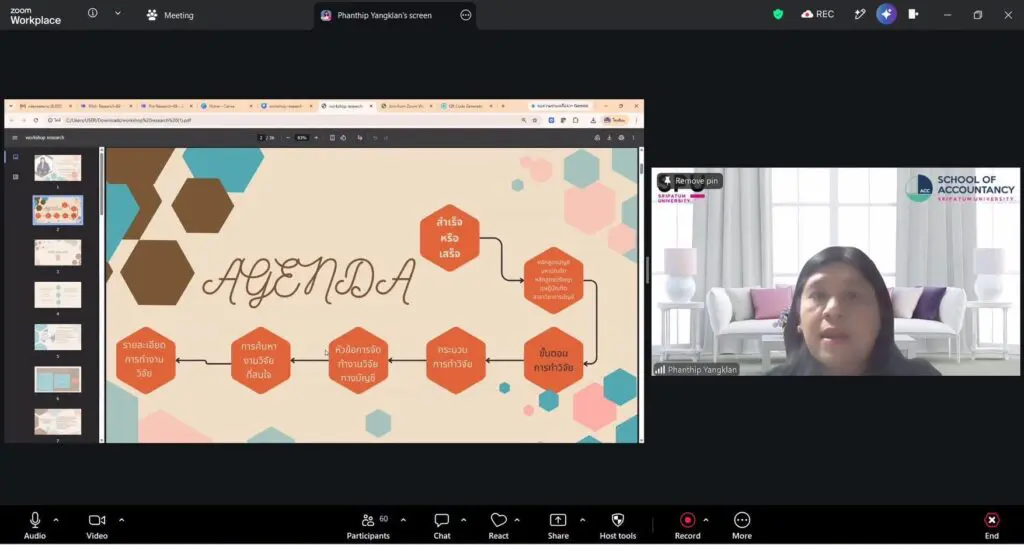Viewport: 1024px width, 545px height.
Task: Expand the Chat options arrow
Action: coord(463,520)
